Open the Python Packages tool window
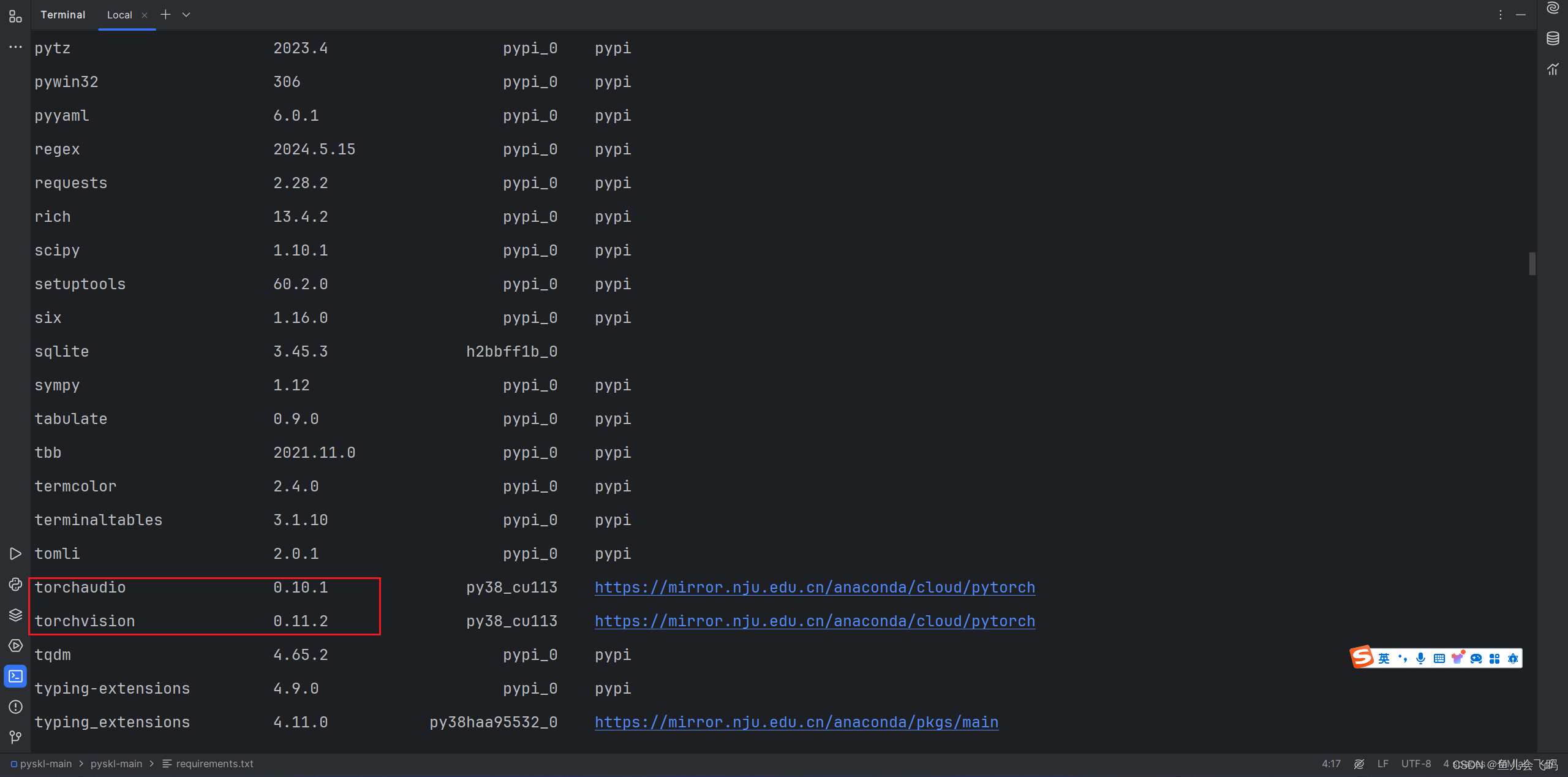The width and height of the screenshot is (1568, 777). pos(15,615)
